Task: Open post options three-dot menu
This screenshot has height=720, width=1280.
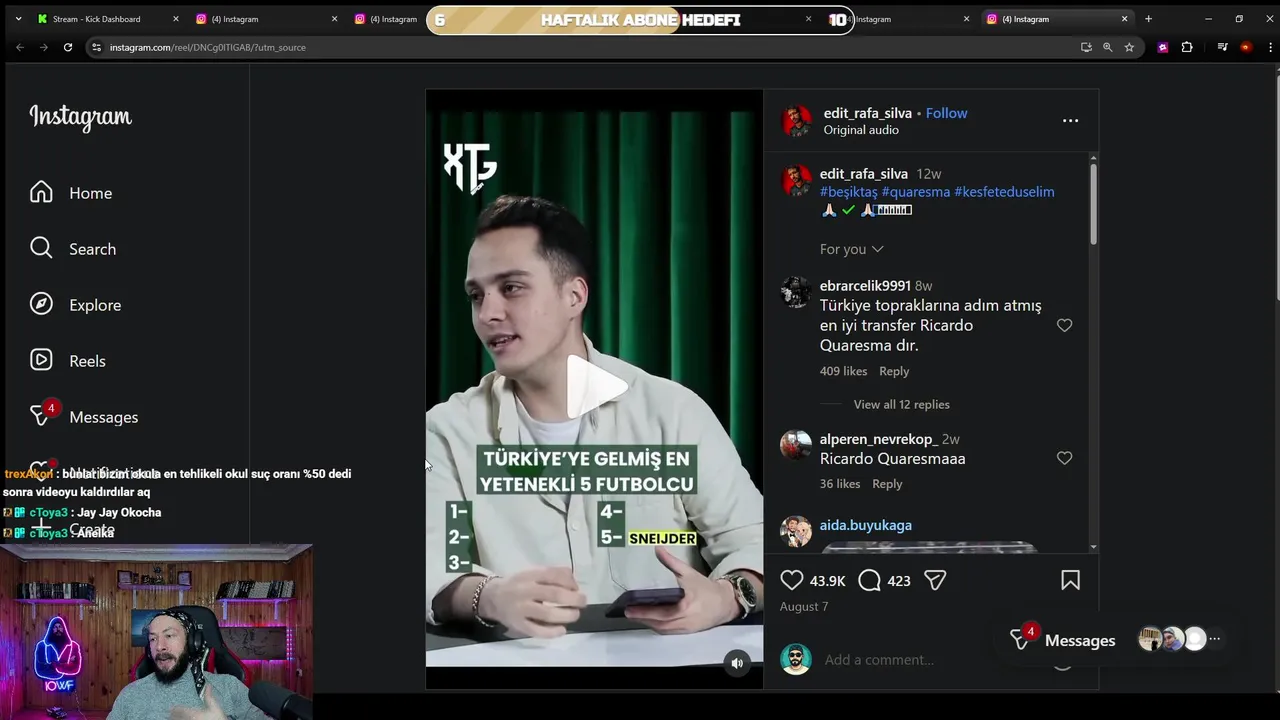Action: pos(1070,120)
